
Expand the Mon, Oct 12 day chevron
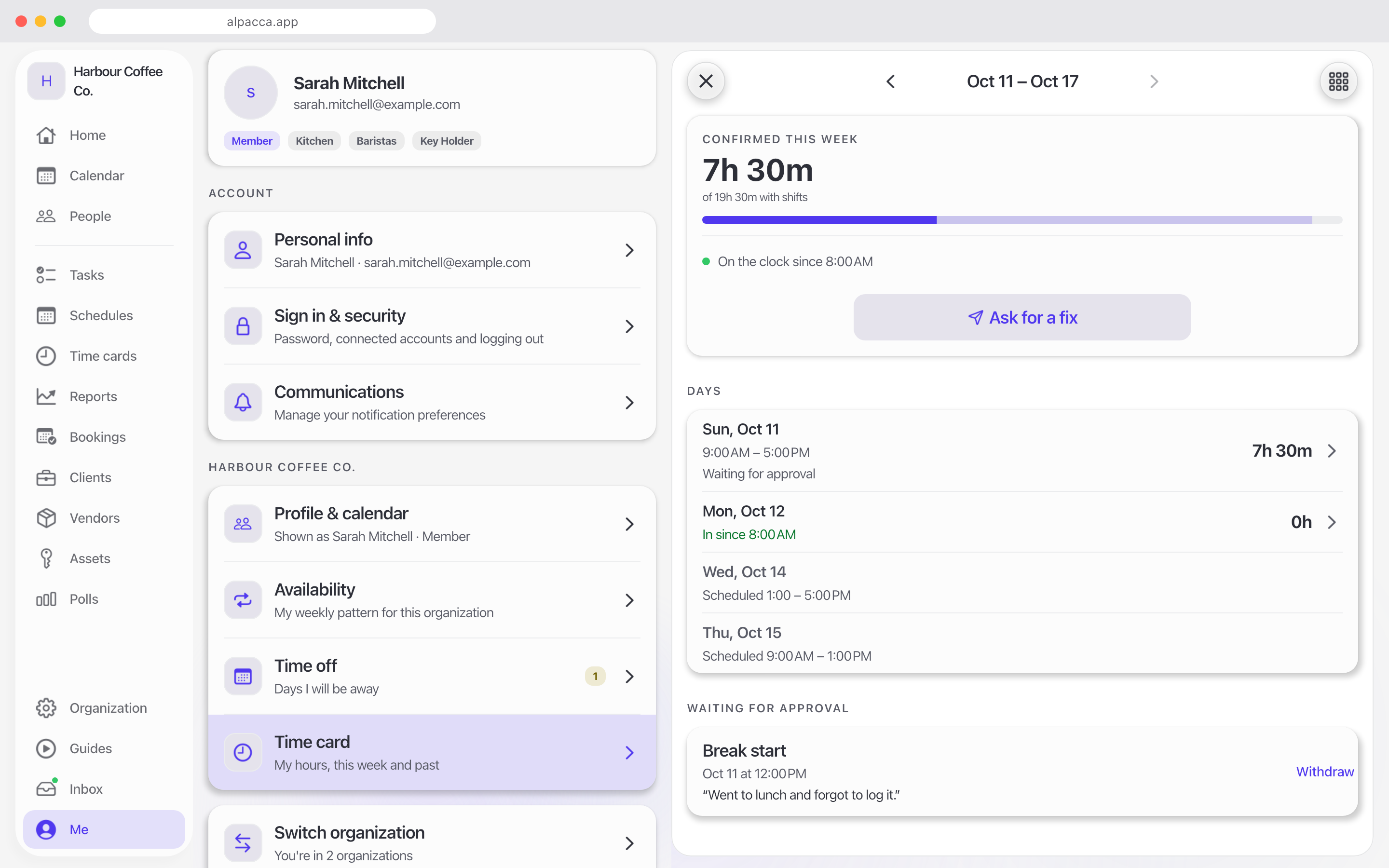click(x=1332, y=522)
